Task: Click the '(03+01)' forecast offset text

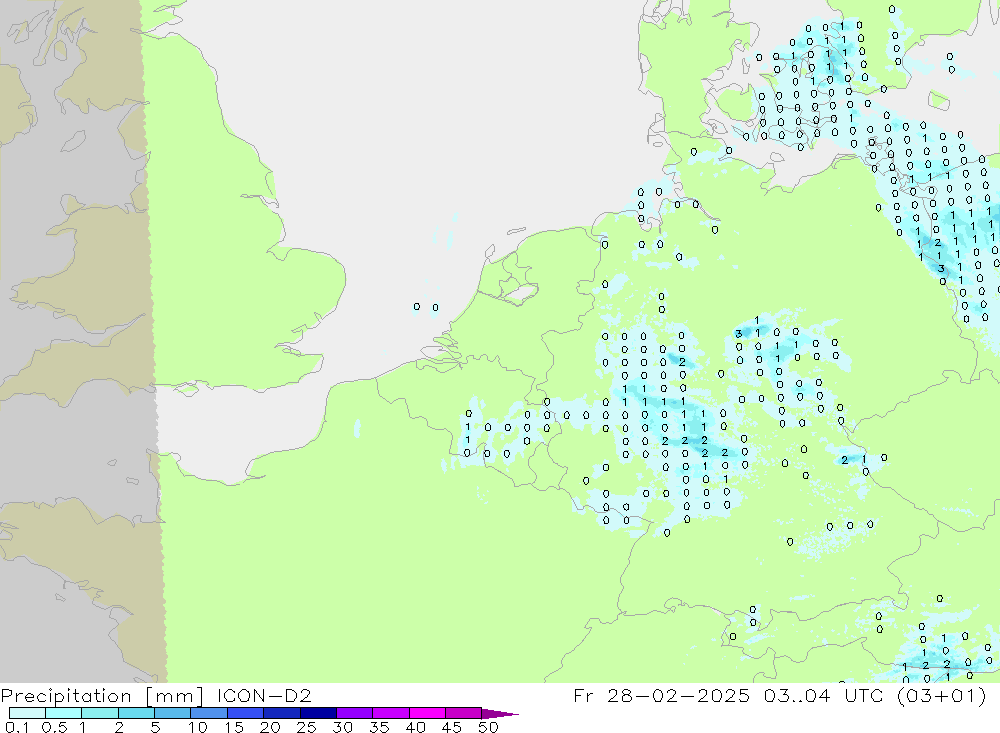Action: coord(941,695)
